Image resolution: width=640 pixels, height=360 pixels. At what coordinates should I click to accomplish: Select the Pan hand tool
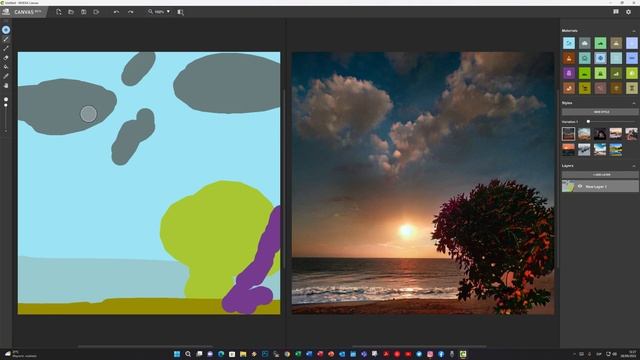[x=6, y=86]
